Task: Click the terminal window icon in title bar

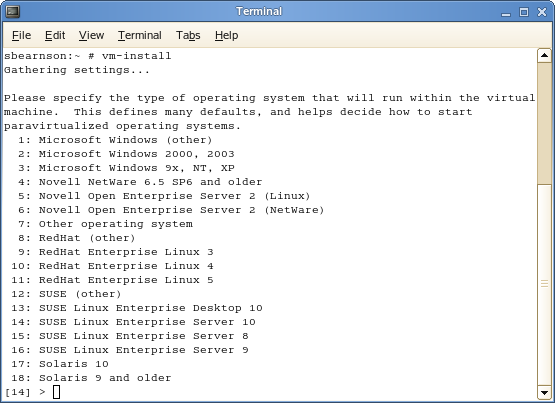Action: pyautogui.click(x=13, y=12)
